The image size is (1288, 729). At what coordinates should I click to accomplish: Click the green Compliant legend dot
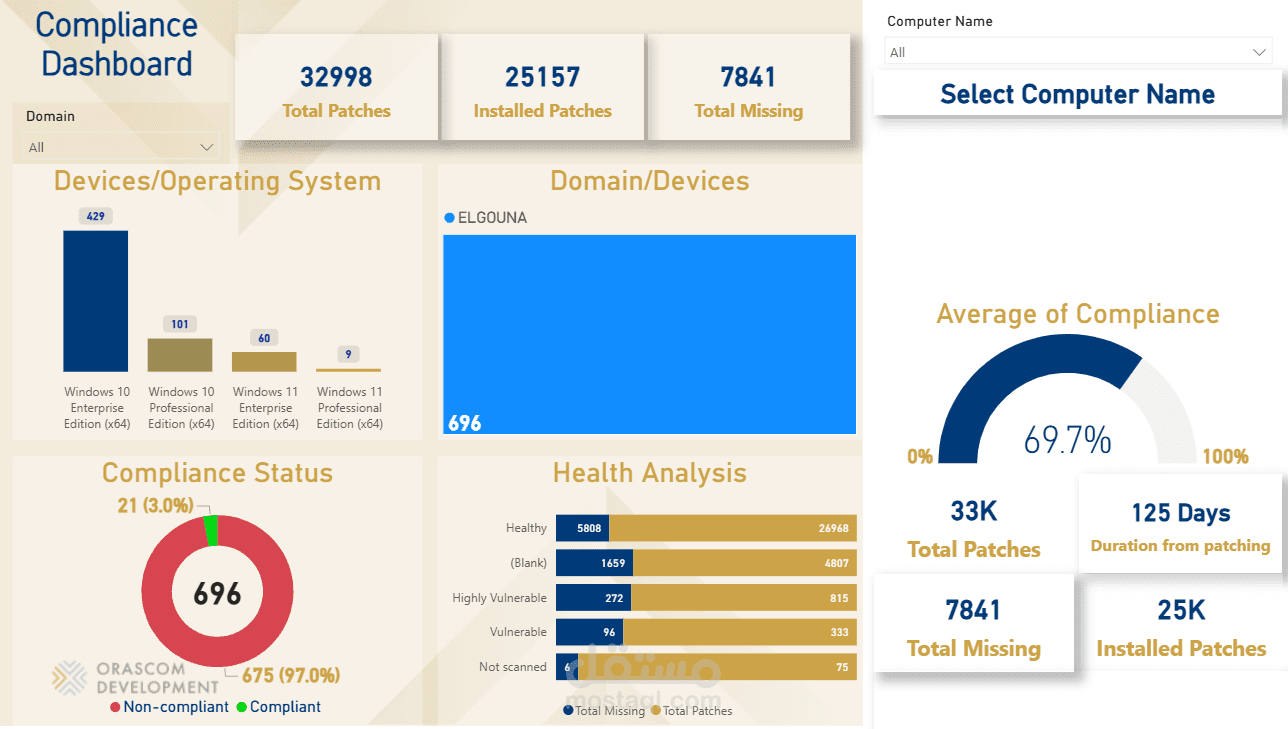(x=241, y=707)
